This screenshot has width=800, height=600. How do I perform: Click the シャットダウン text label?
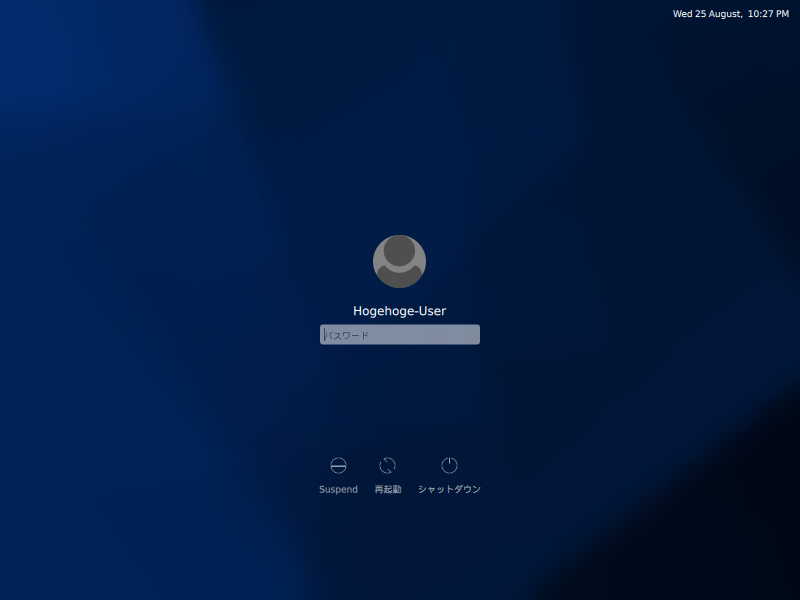449,489
